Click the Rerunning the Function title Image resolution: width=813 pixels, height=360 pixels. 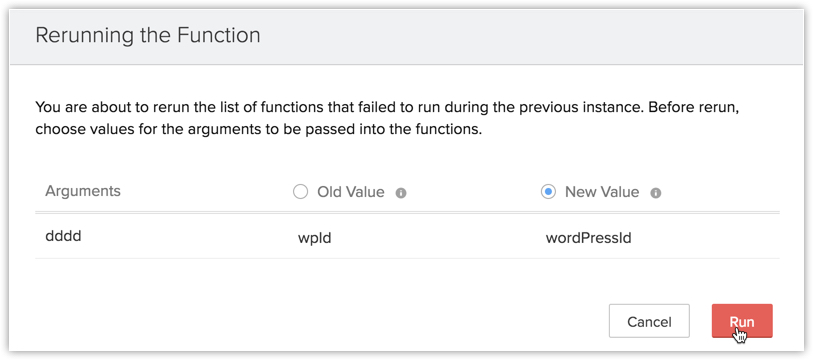pyautogui.click(x=148, y=35)
